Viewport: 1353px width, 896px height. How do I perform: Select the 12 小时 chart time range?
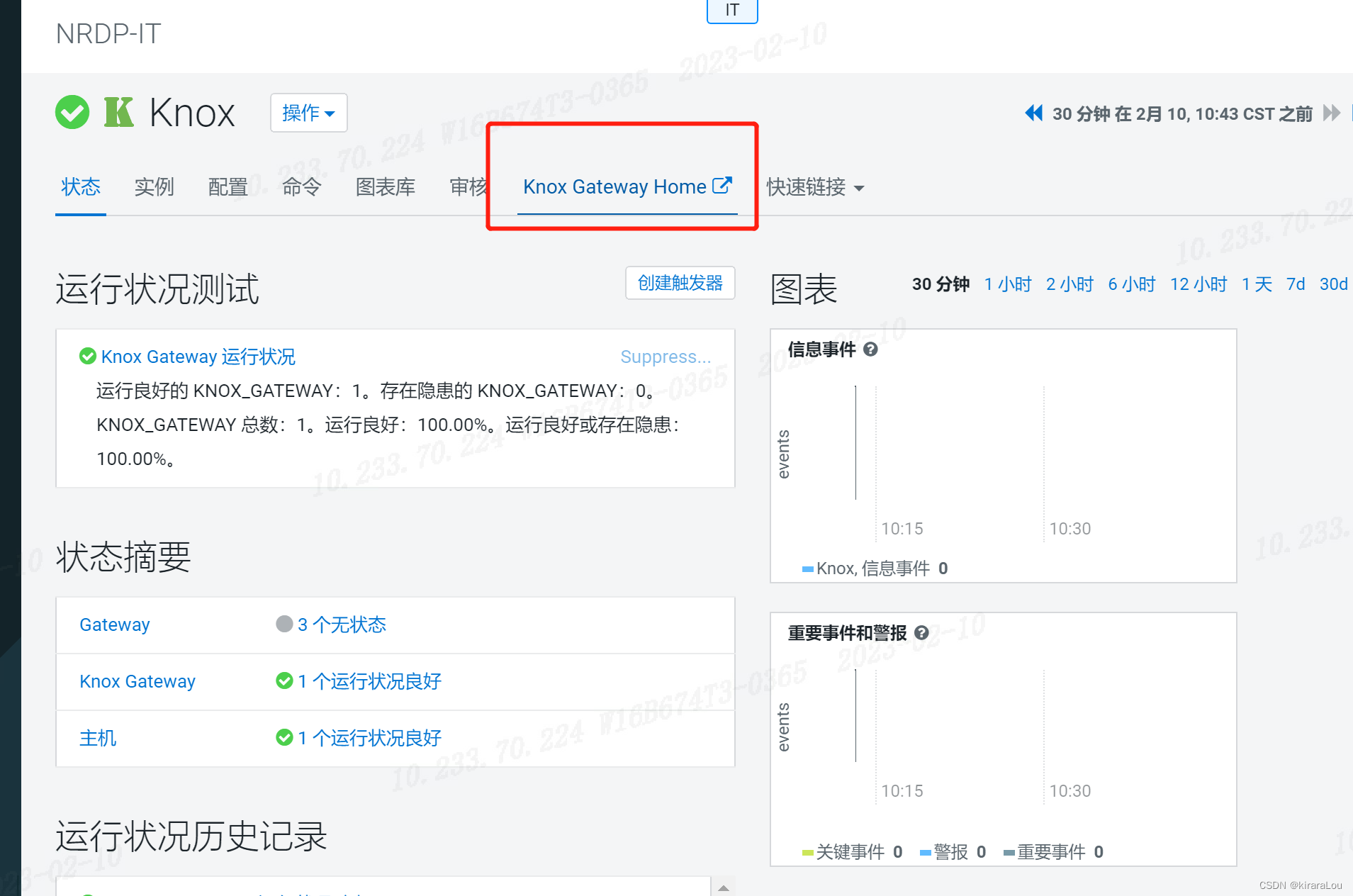[1198, 284]
